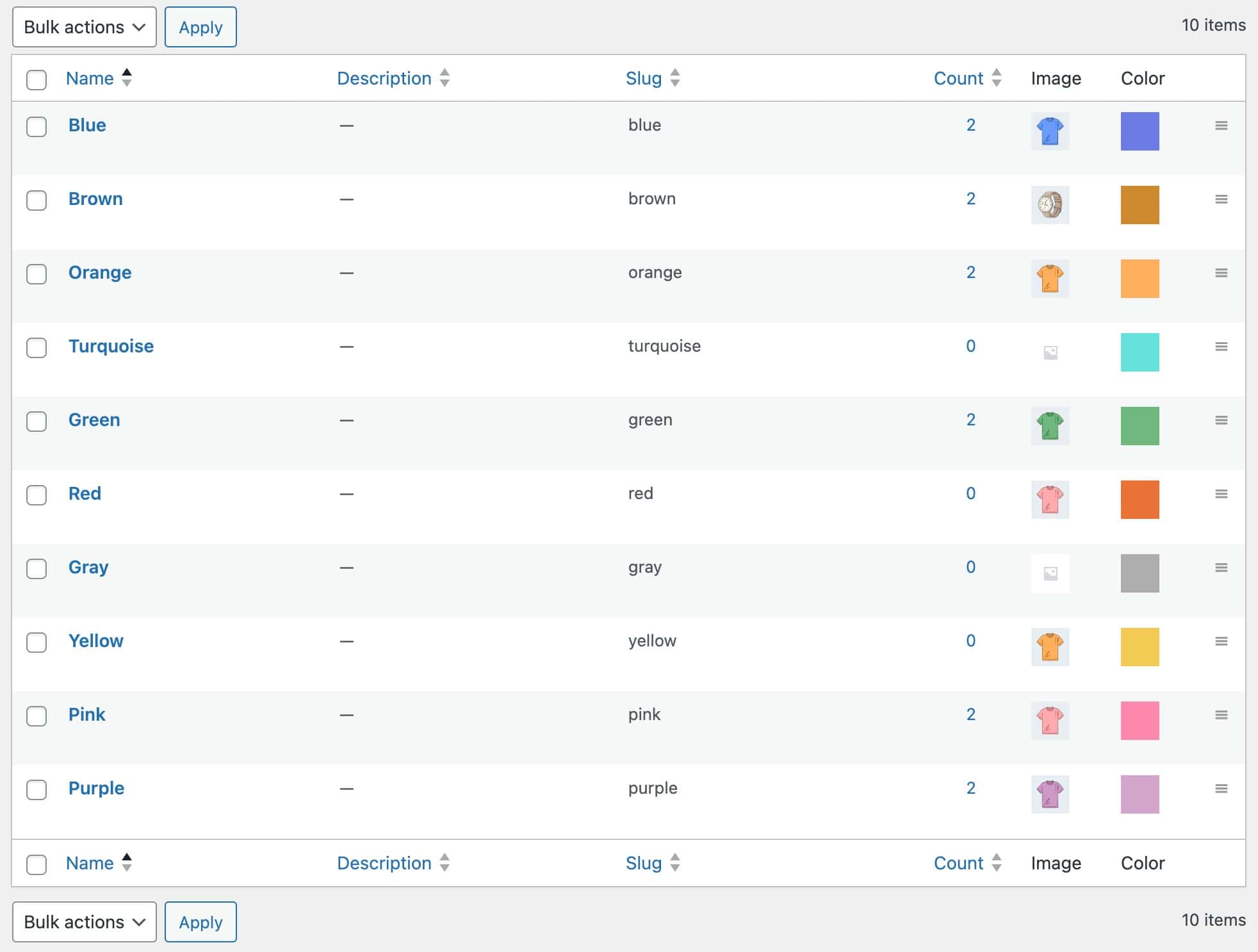Image resolution: width=1258 pixels, height=952 pixels.
Task: Click the placeholder image icon for Turquoise
Action: tap(1050, 352)
